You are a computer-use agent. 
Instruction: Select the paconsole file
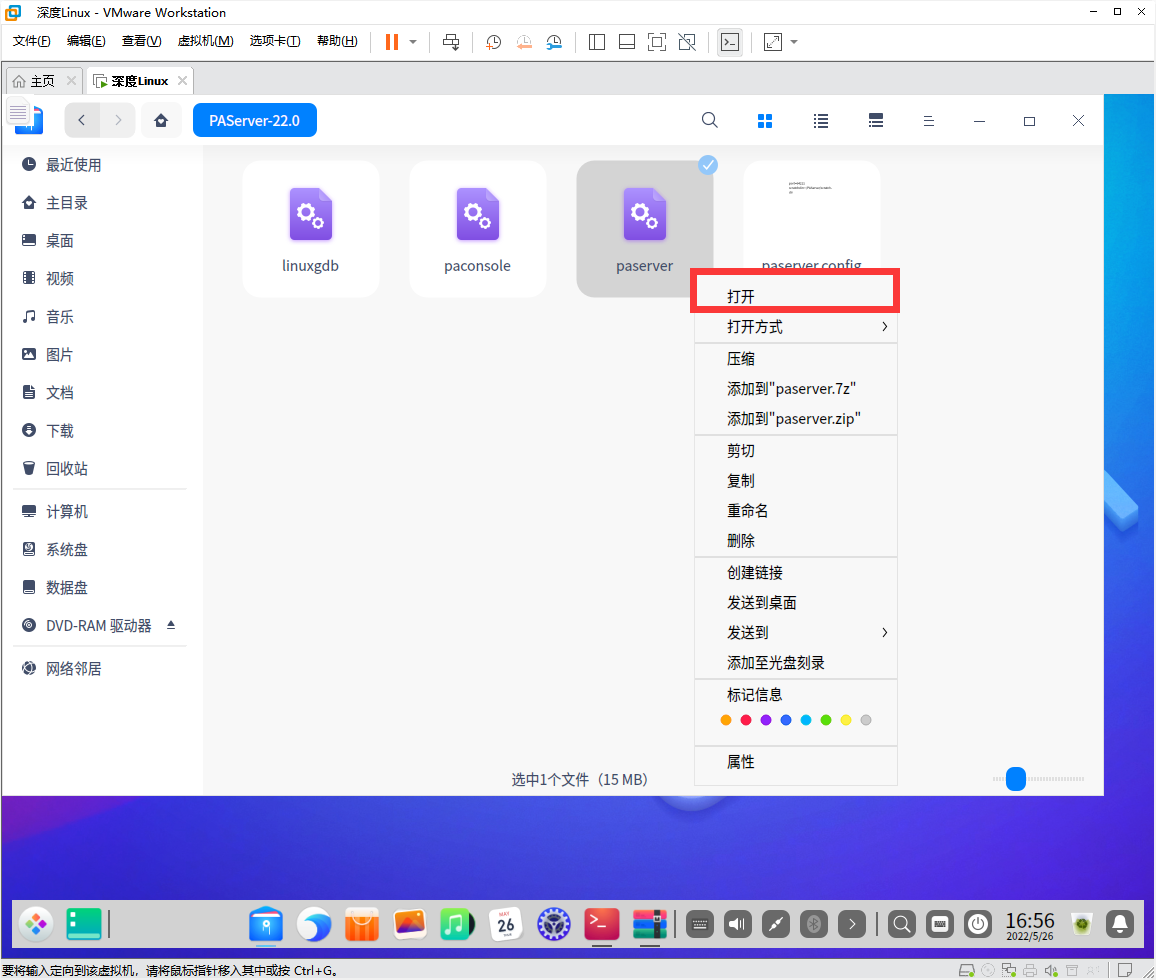(x=478, y=229)
